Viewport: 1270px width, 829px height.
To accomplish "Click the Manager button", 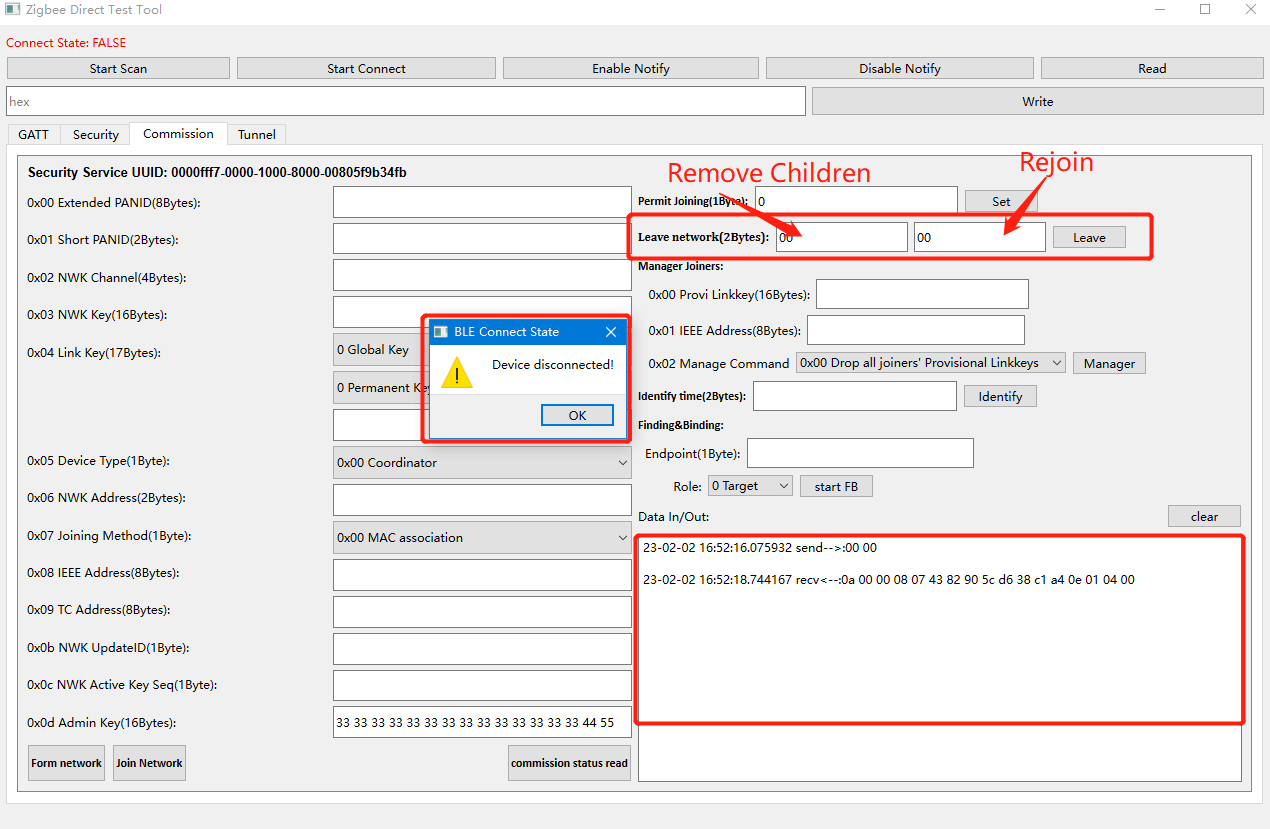I will [1109, 363].
